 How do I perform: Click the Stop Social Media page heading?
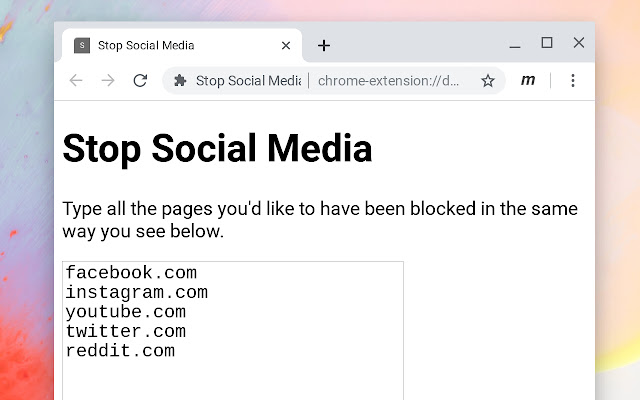[217, 149]
